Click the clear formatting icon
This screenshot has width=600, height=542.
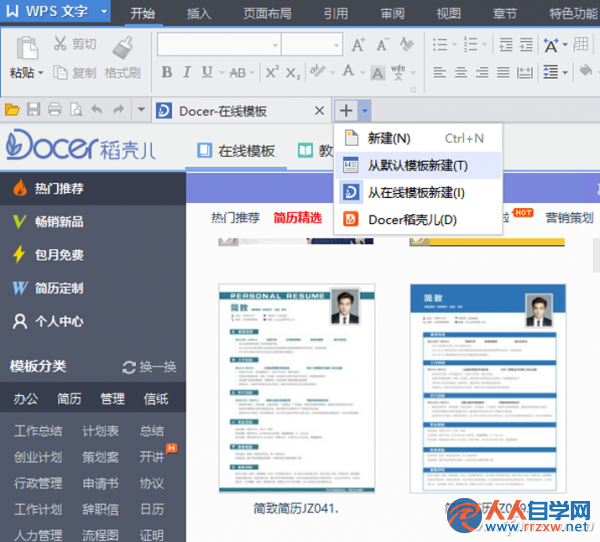pyautogui.click(x=406, y=44)
